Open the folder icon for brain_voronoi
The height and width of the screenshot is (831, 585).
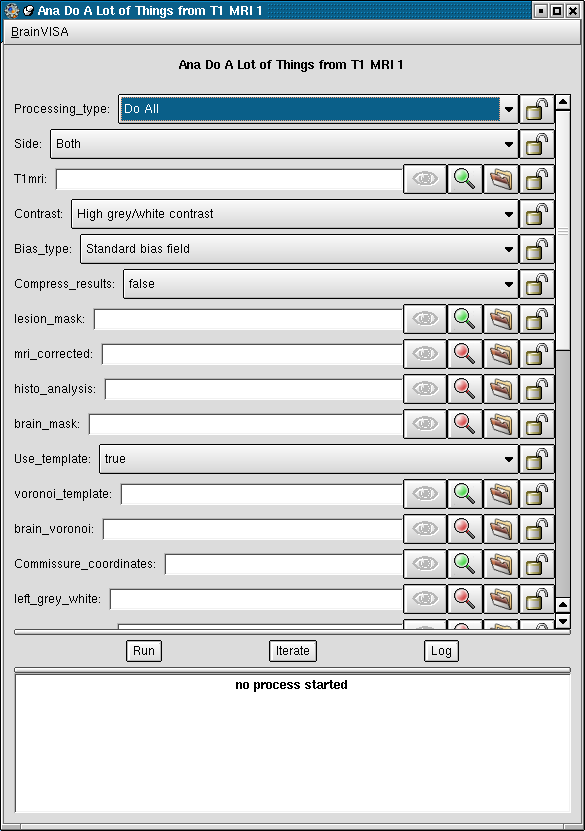[x=501, y=528]
